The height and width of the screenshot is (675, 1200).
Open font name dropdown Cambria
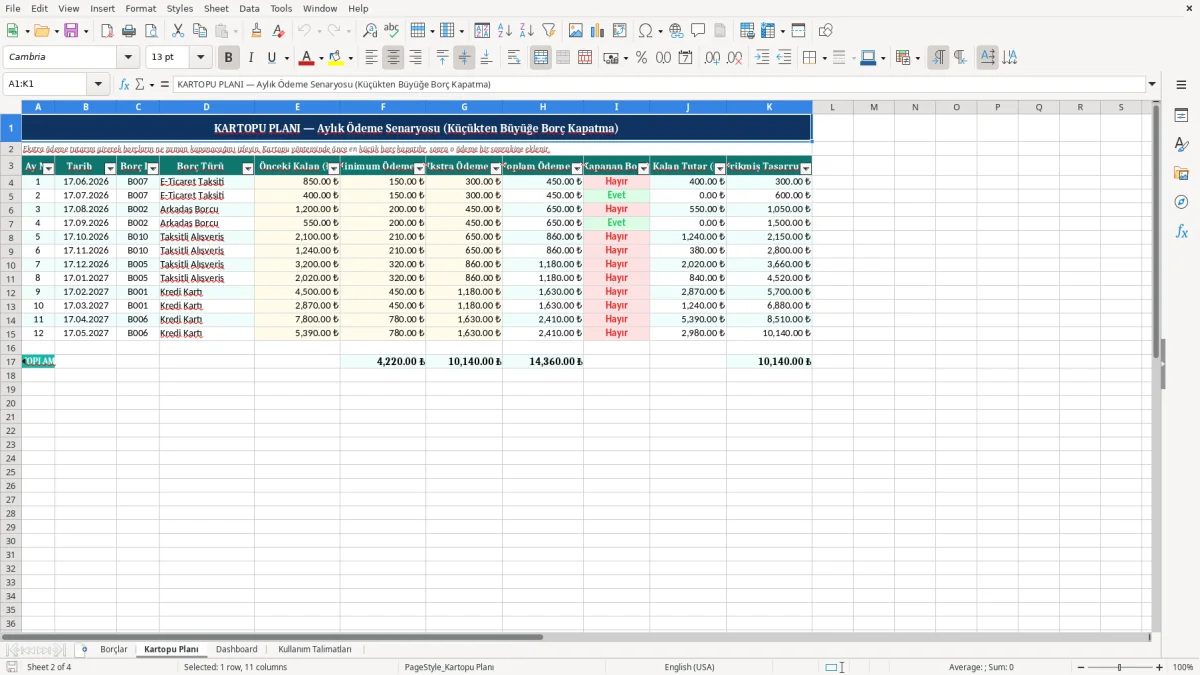point(128,58)
